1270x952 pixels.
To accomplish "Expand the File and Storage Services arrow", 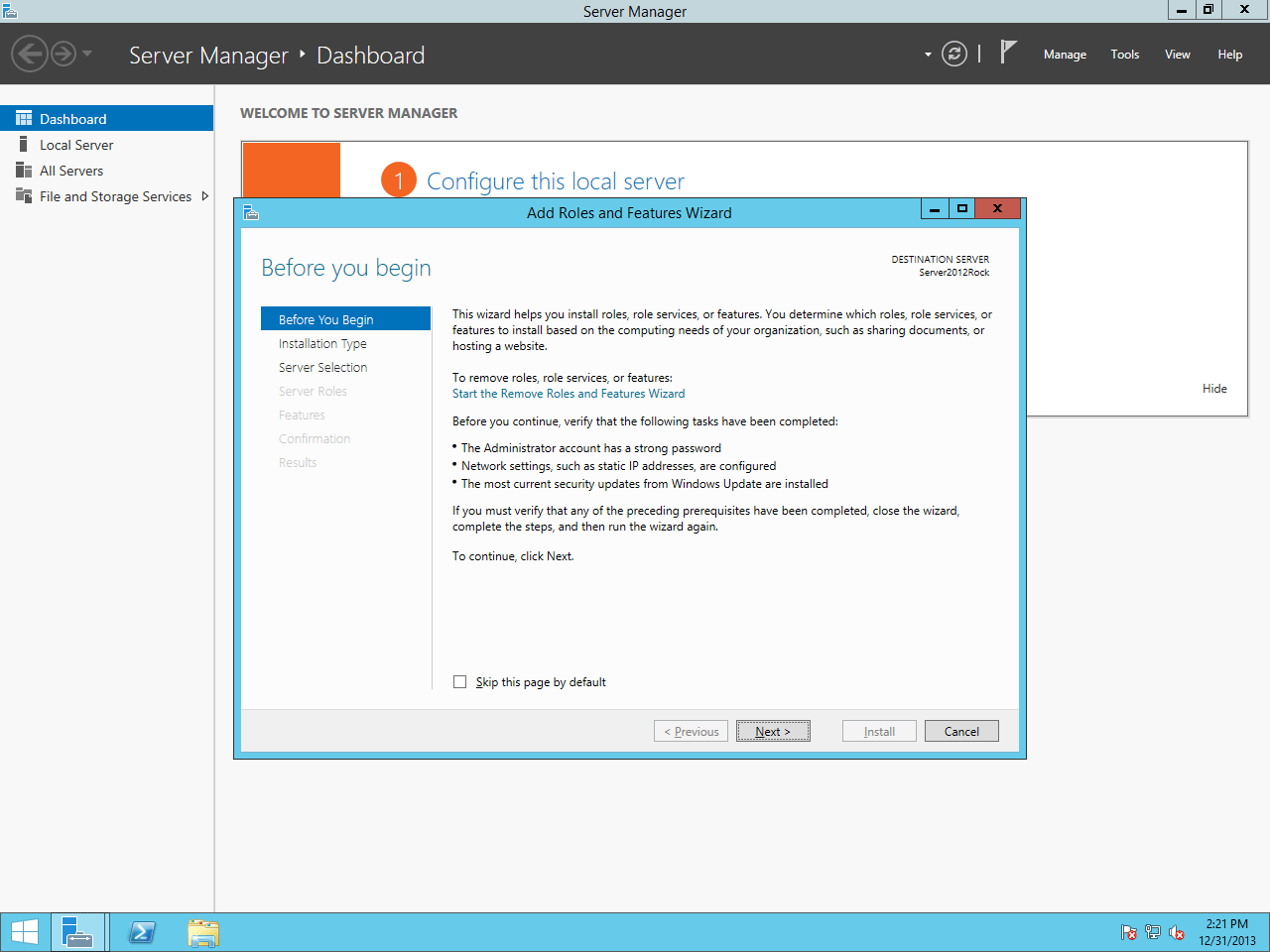I will click(204, 196).
